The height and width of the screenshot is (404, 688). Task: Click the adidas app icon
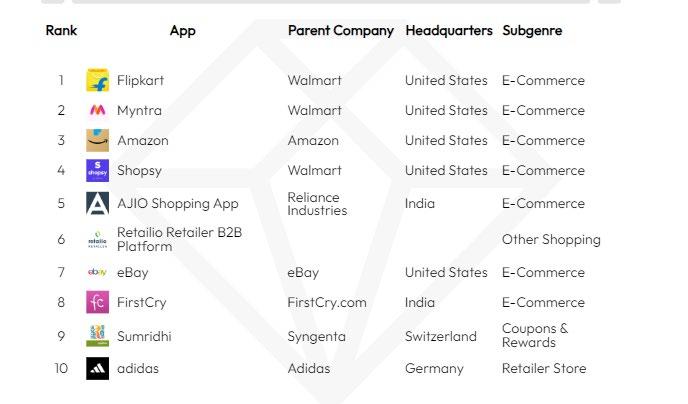coord(97,369)
